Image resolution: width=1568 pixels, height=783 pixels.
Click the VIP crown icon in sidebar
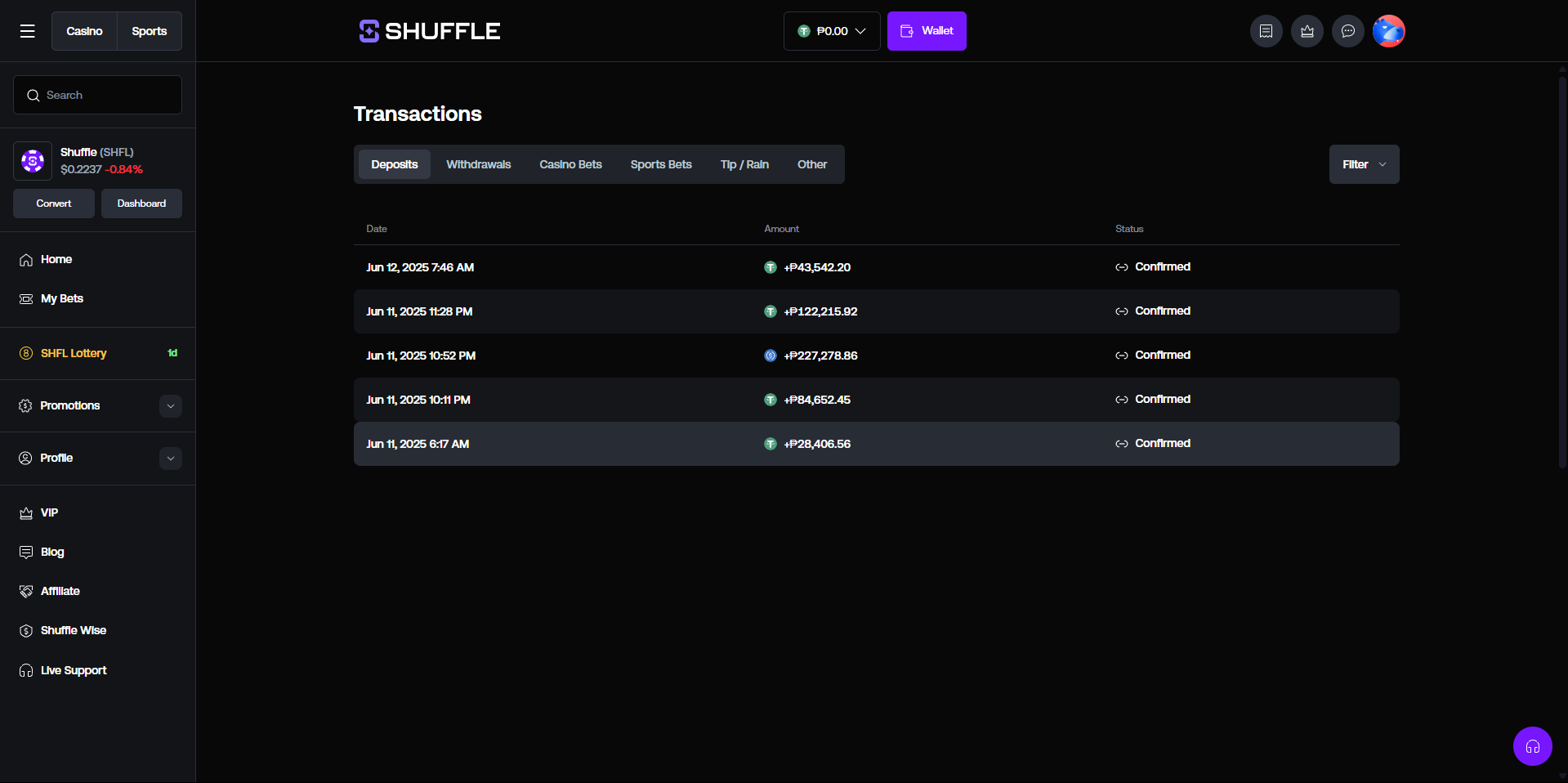tap(26, 512)
